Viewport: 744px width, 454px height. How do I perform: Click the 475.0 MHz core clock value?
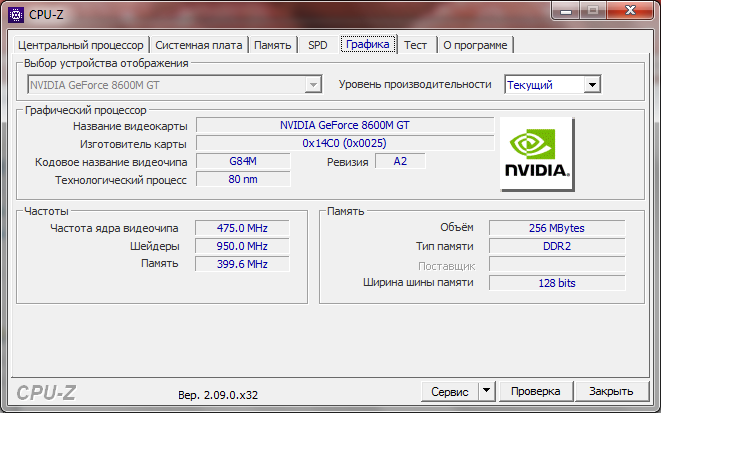tap(242, 228)
